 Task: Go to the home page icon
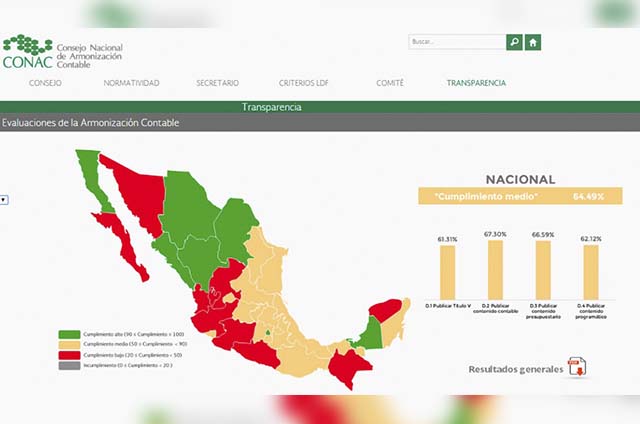point(534,42)
